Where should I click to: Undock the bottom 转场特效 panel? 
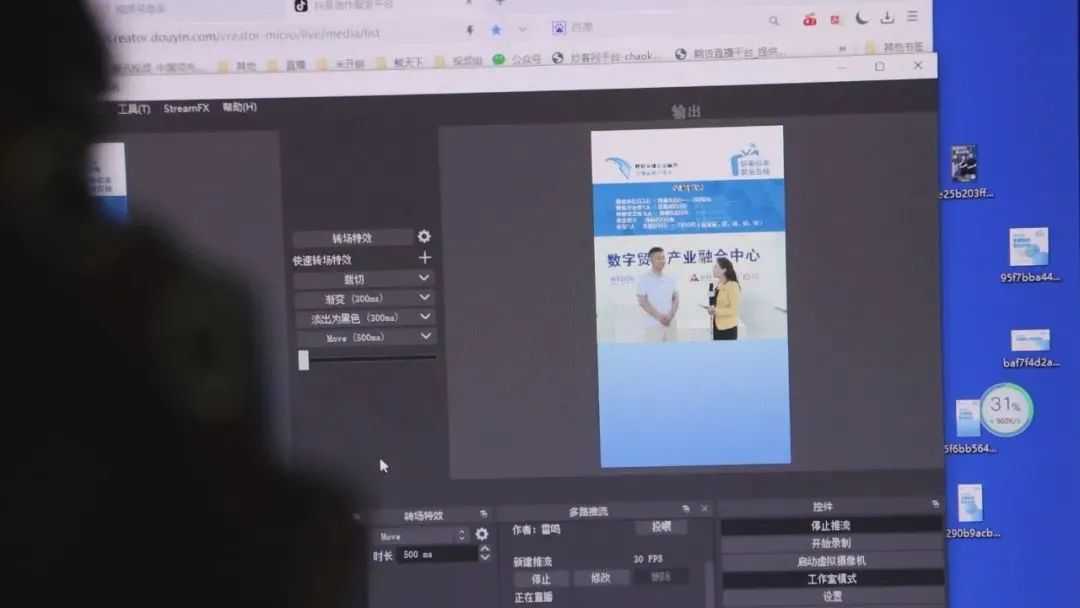click(484, 514)
